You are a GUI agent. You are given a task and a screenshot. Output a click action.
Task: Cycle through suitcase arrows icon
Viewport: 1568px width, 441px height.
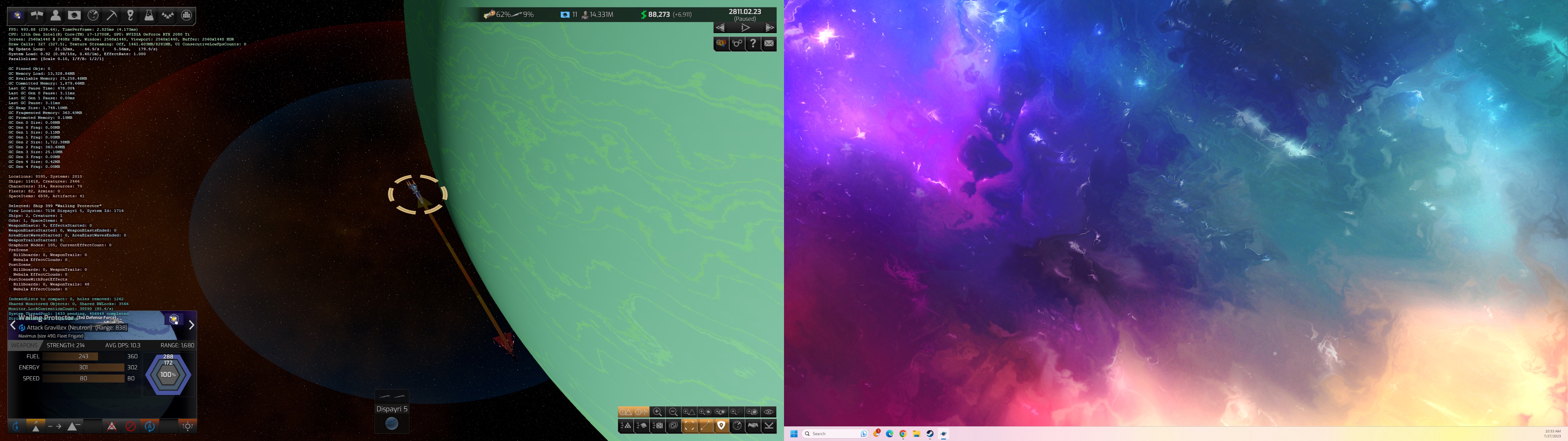pyautogui.click(x=658, y=426)
